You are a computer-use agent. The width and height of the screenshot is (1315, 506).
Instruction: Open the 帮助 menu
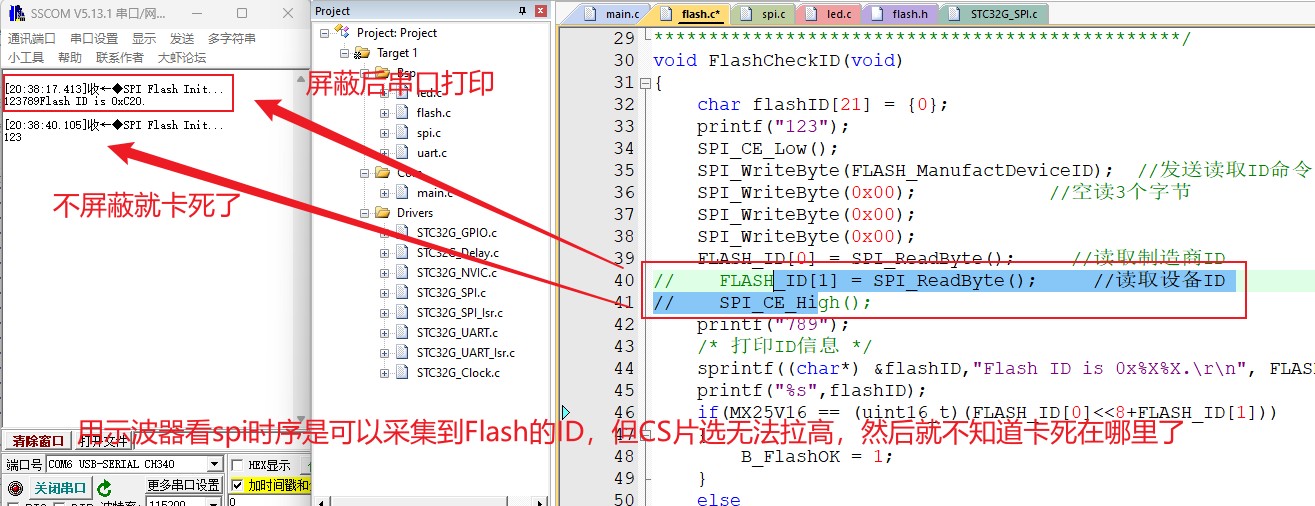click(70, 58)
